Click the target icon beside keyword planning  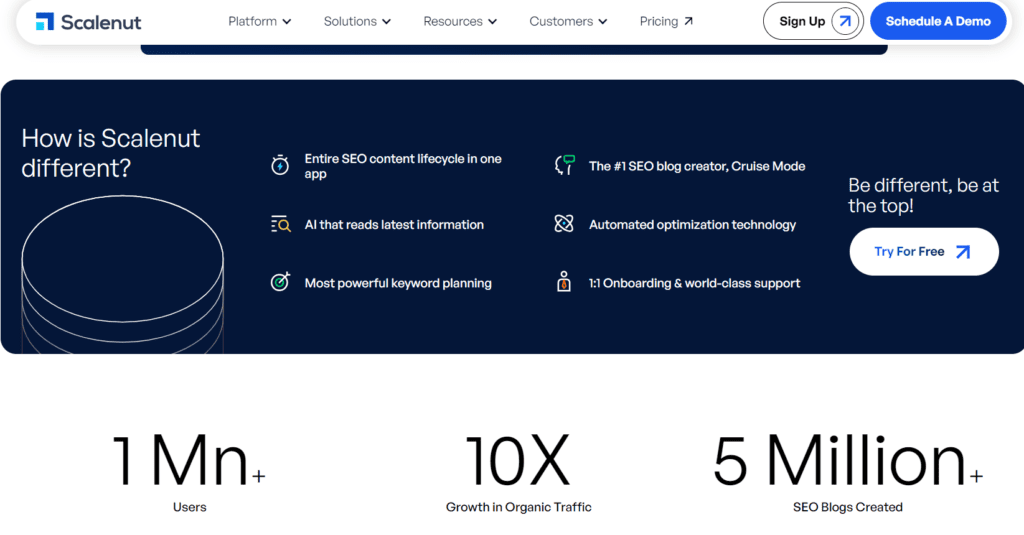[x=280, y=283]
